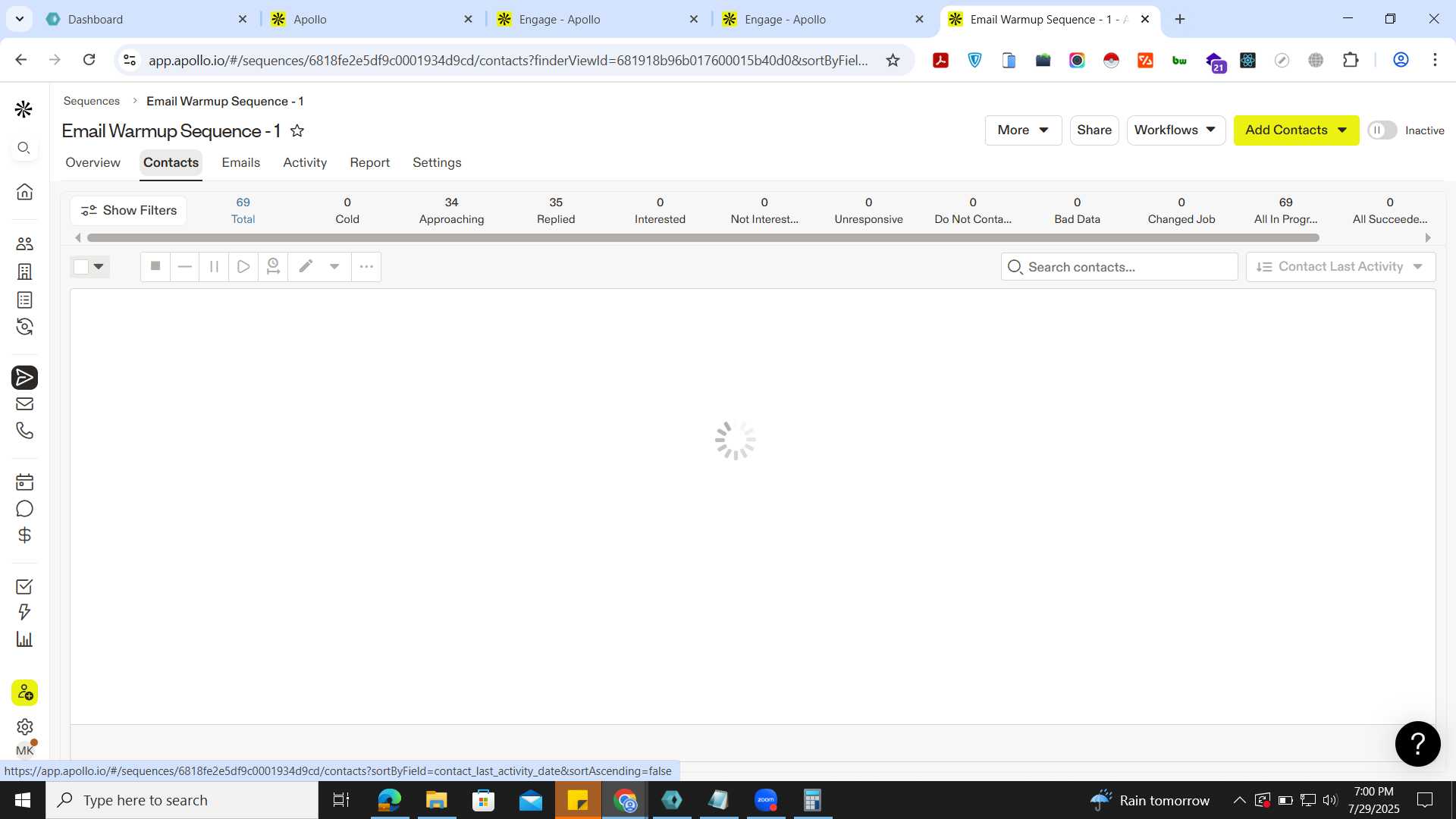1456x819 pixels.
Task: Expand the More dropdown
Action: pos(1023,130)
